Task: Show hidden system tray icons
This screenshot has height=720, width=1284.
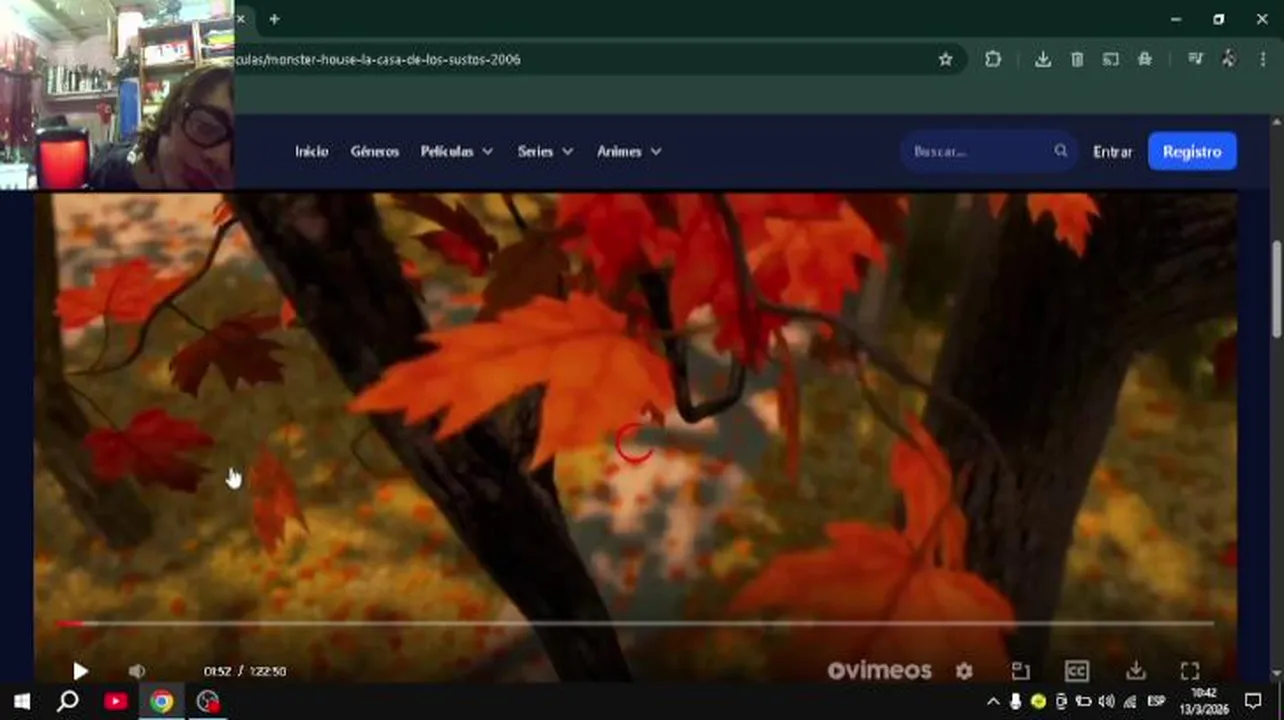Action: [x=993, y=701]
